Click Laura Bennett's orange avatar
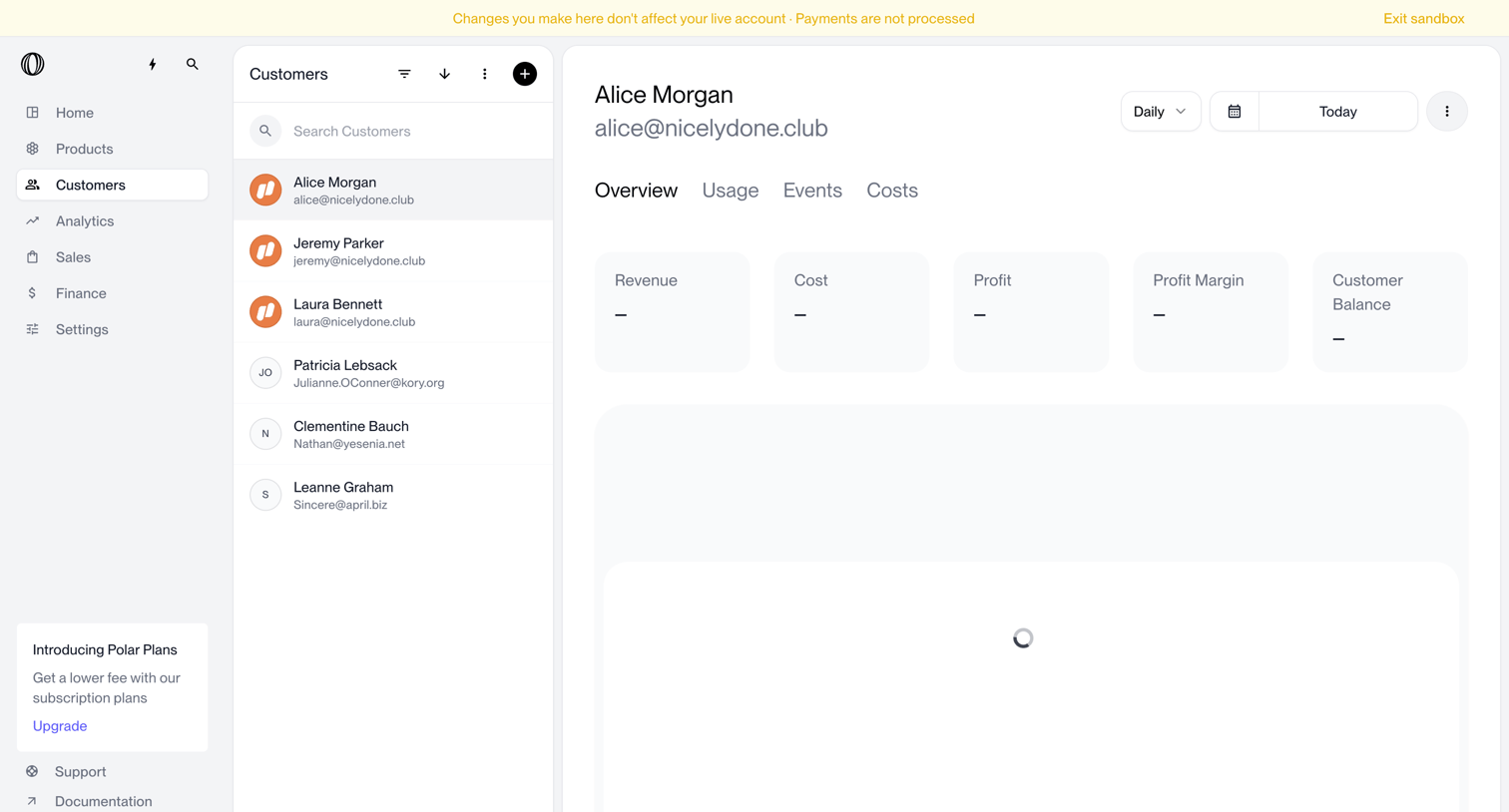This screenshot has width=1509, height=812. pos(265,312)
